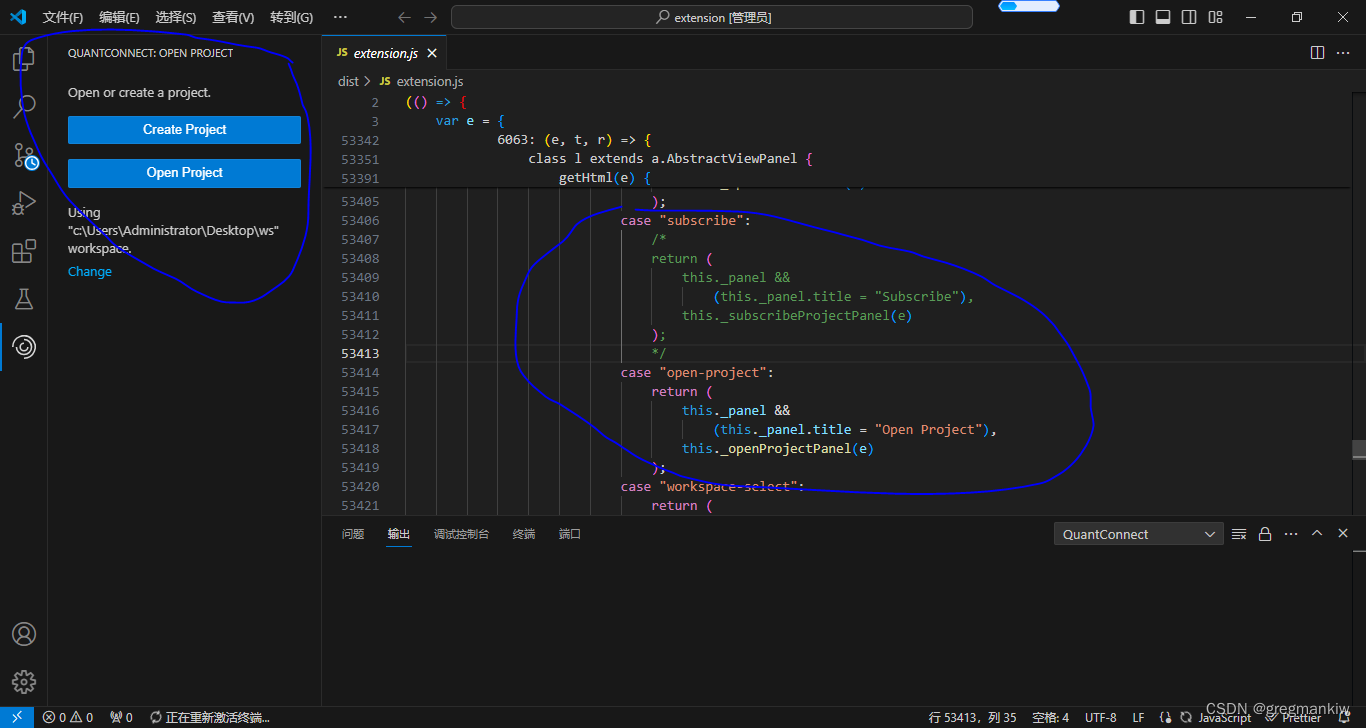Switch to the 问题 panel tab
1366x728 pixels.
coord(353,534)
